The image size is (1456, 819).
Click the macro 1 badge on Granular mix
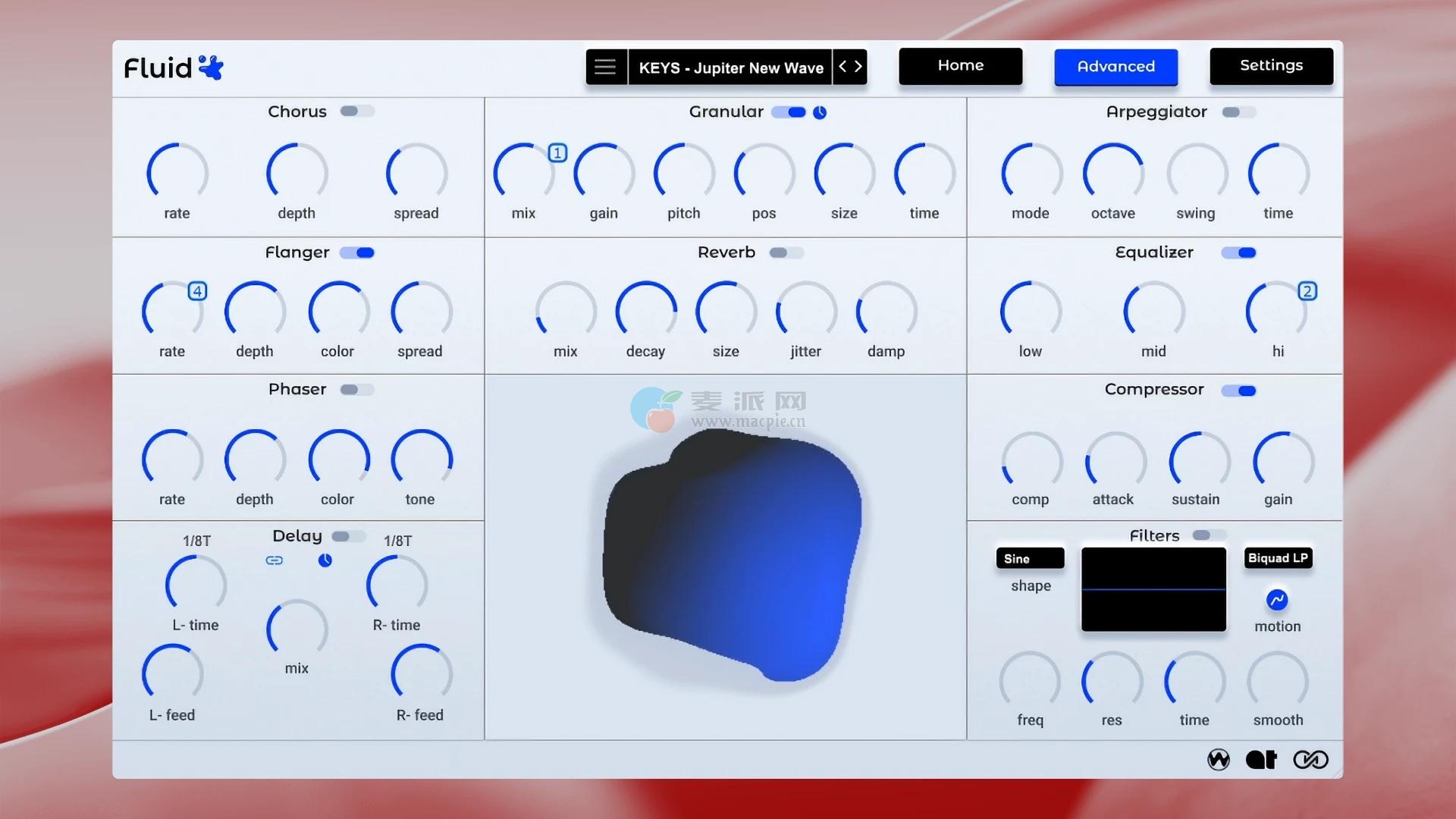557,153
